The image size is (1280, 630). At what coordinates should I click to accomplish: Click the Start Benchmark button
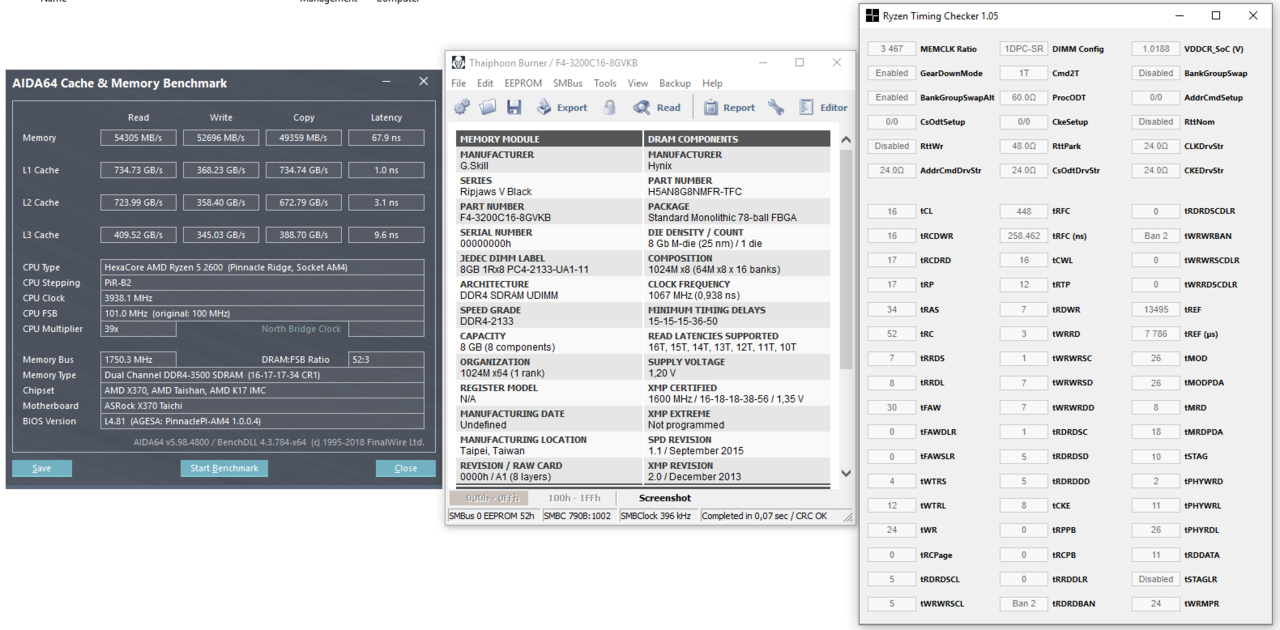click(224, 468)
